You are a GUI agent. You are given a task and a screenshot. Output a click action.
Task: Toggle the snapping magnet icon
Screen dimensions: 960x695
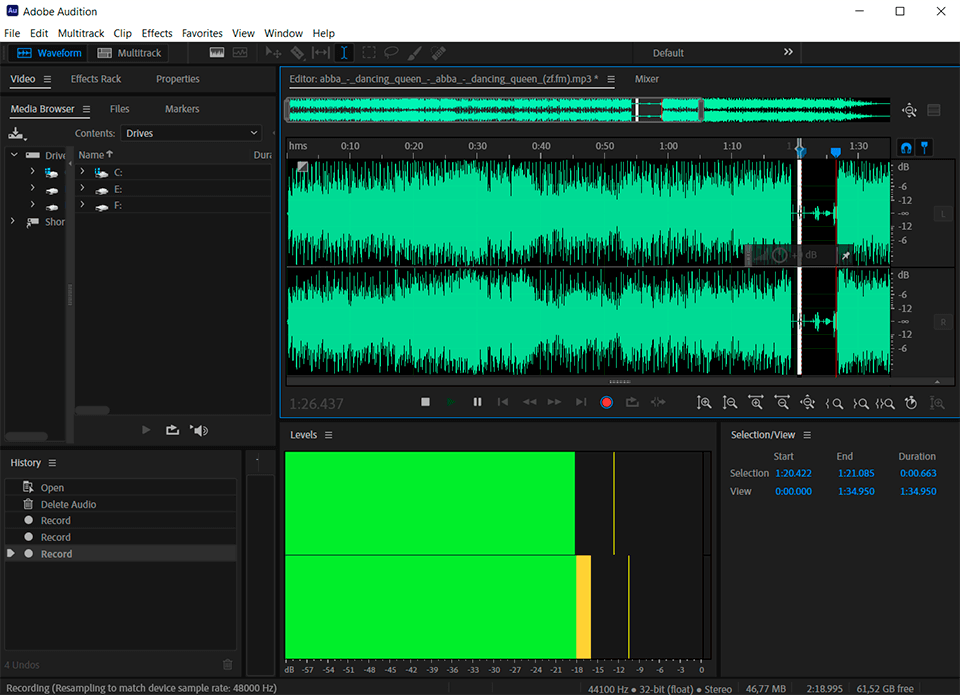click(x=906, y=147)
